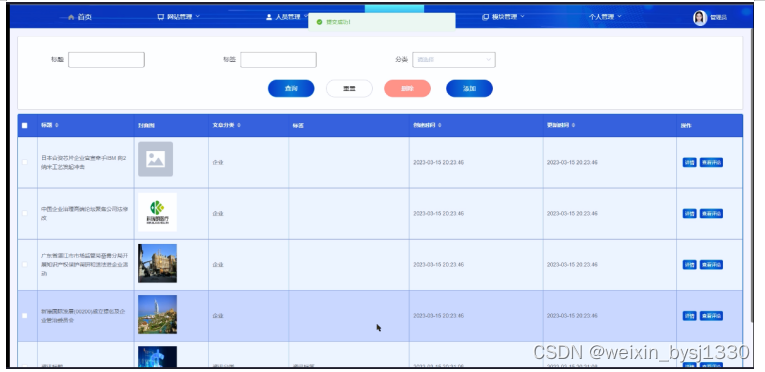This screenshot has height=372, width=765.
Task: Open the 首页 home menu item
Action: (x=80, y=17)
